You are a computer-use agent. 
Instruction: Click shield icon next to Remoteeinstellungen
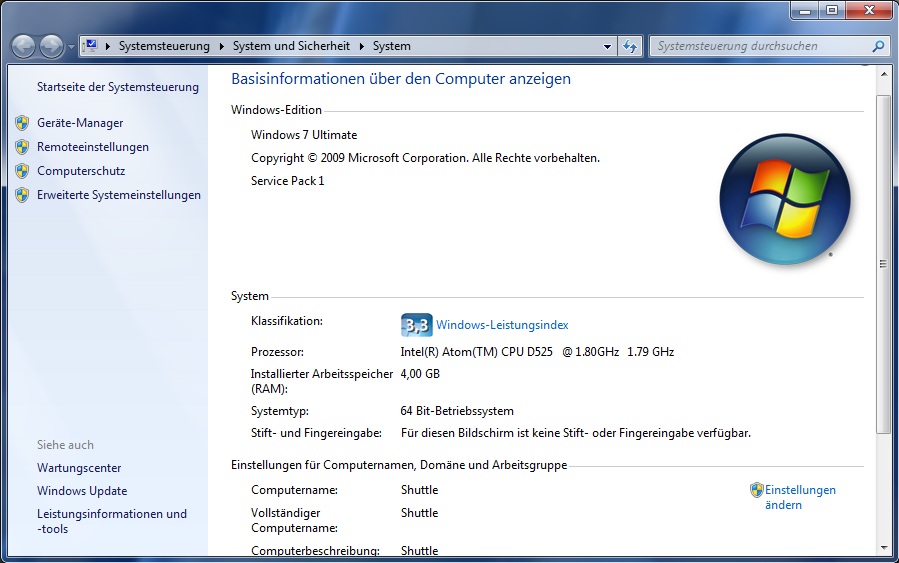click(x=22, y=147)
